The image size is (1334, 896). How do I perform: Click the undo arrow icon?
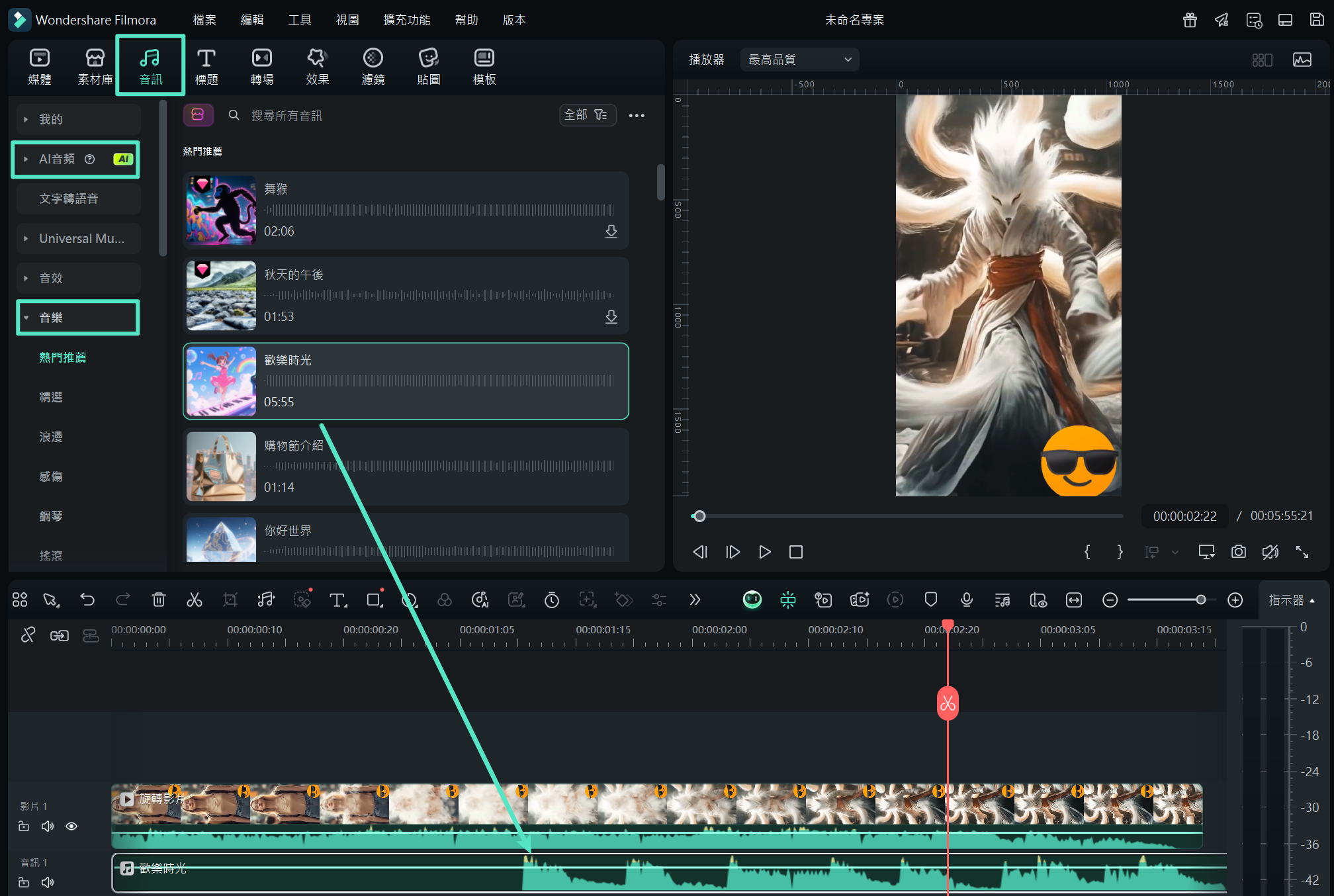tap(87, 600)
